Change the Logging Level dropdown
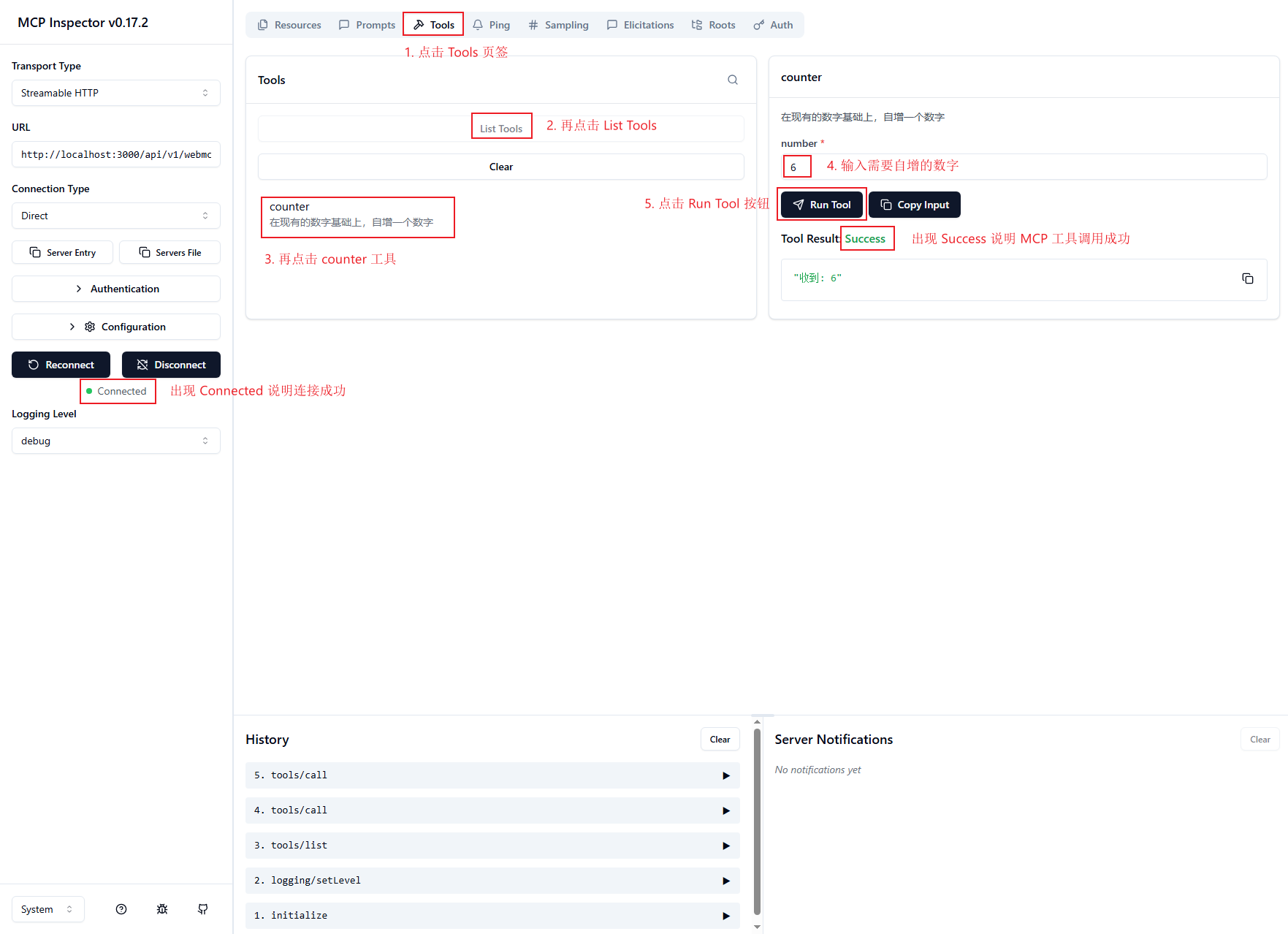Viewport: 1288px width, 934px height. point(115,441)
